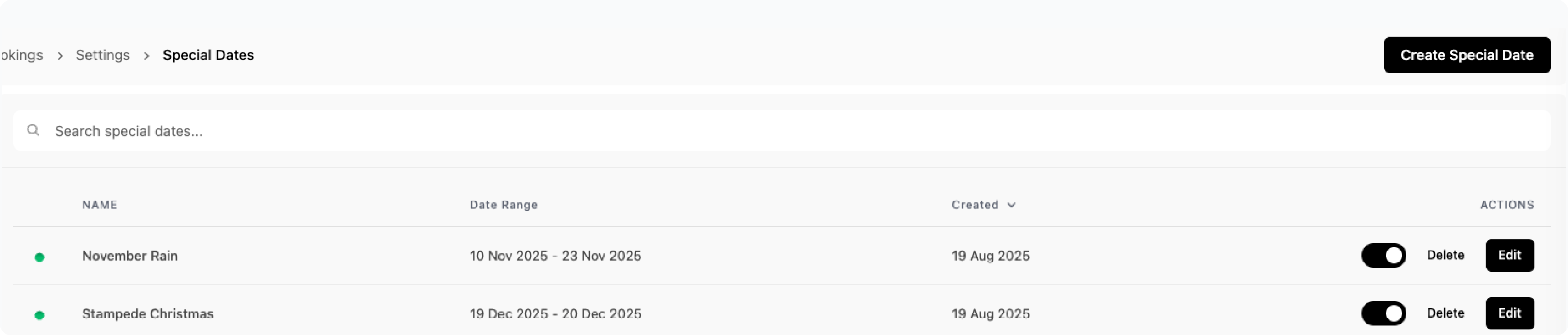The image size is (1568, 335).
Task: Click chevron separator after Settings breadcrumb
Action: coord(147,56)
